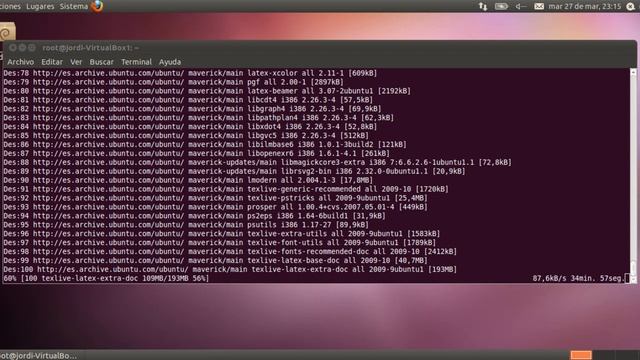Click line Des:97 texlive-font-utils

(220, 243)
